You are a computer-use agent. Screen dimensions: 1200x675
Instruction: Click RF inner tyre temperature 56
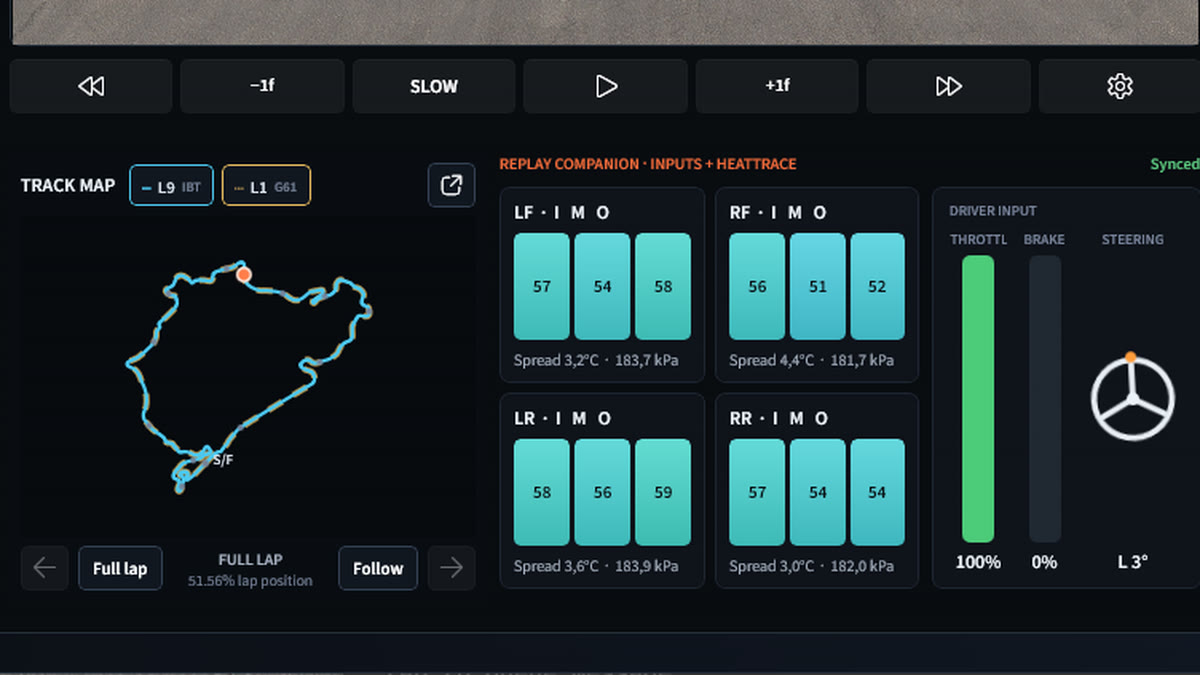click(757, 287)
